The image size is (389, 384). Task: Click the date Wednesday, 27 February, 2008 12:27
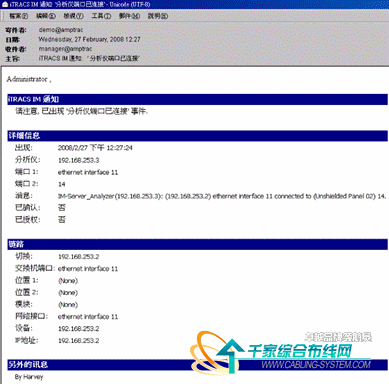click(x=89, y=39)
